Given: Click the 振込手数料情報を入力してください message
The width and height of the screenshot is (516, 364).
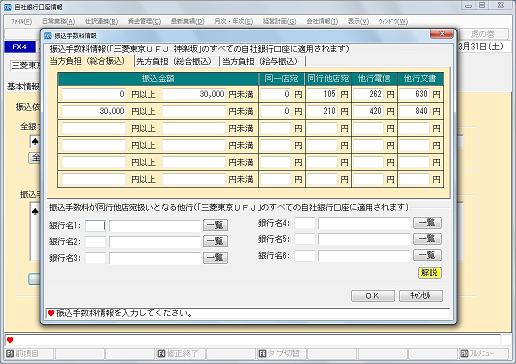Looking at the screenshot, I should [124, 313].
